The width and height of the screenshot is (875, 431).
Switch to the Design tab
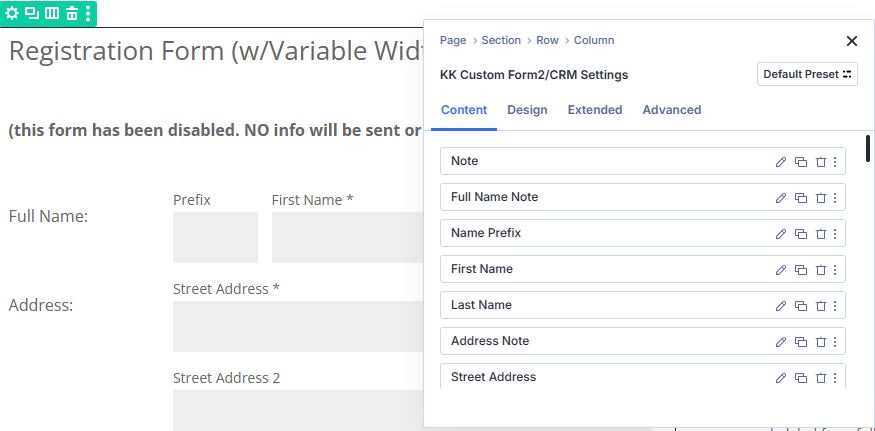click(x=527, y=110)
